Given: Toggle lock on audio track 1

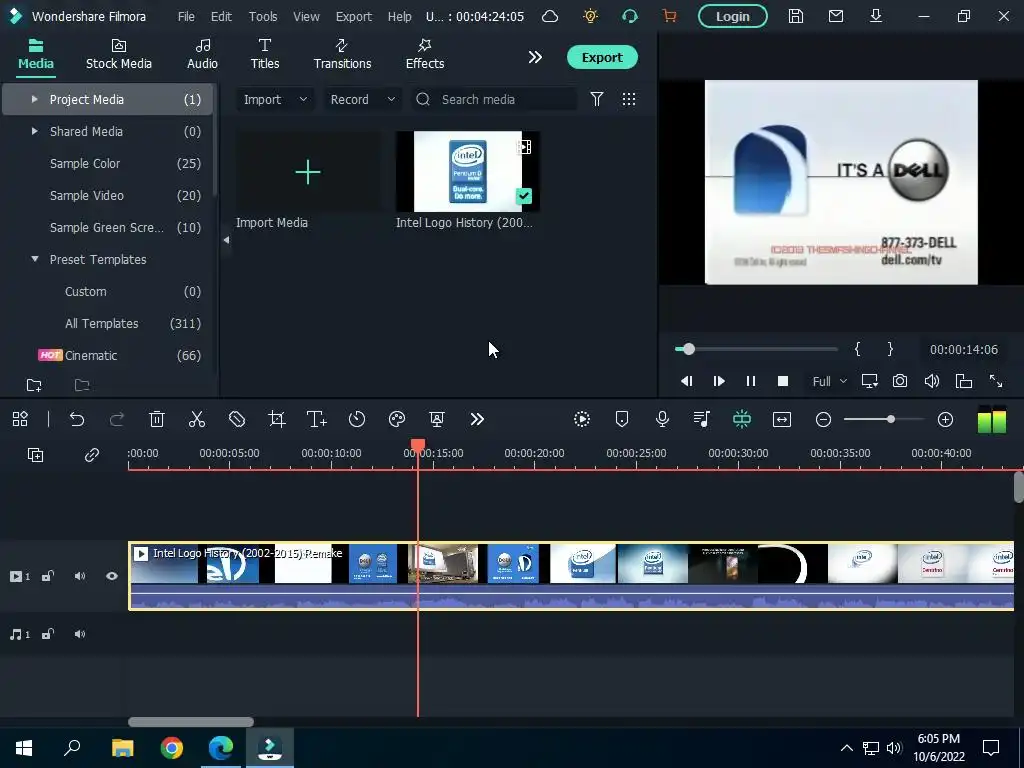Looking at the screenshot, I should (48, 634).
